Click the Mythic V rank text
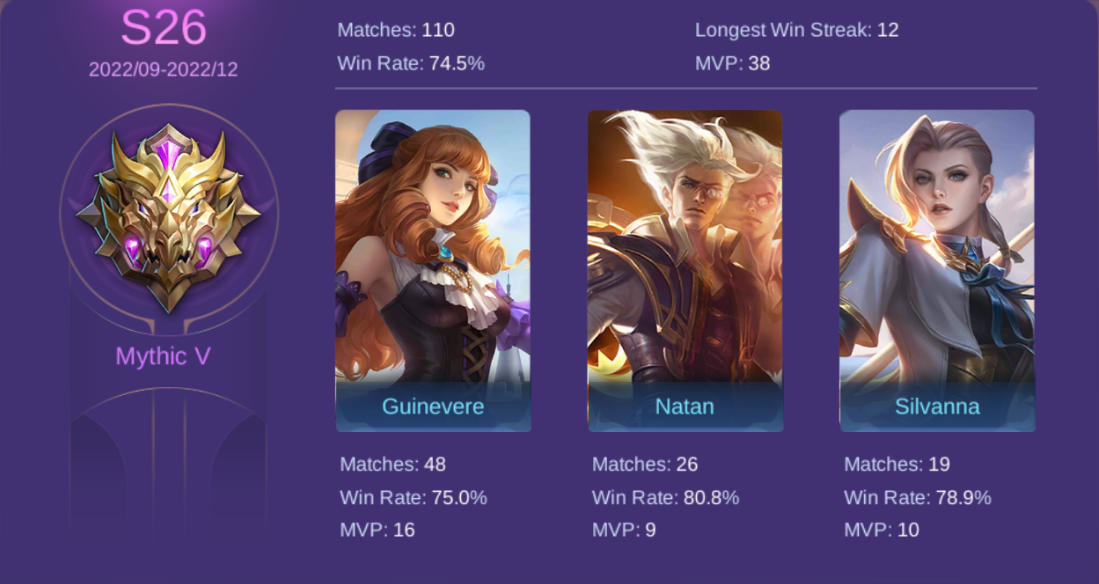The width and height of the screenshot is (1099, 584). point(163,356)
